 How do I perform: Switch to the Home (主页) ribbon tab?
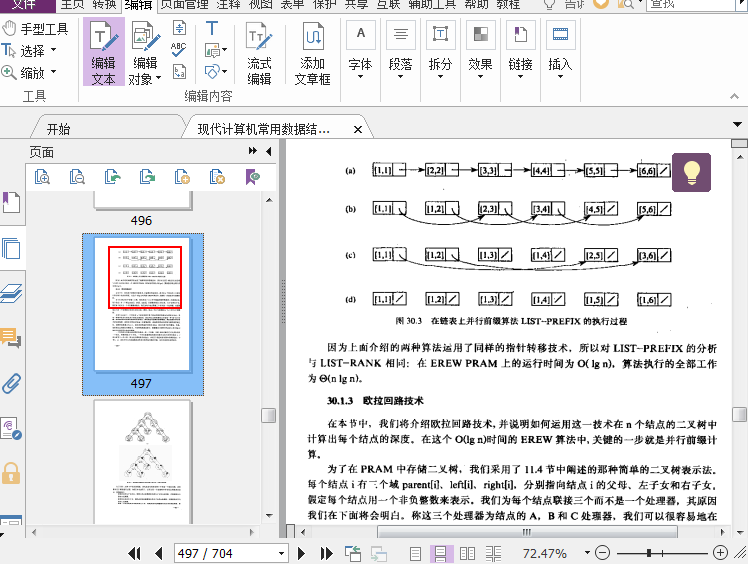click(72, 5)
